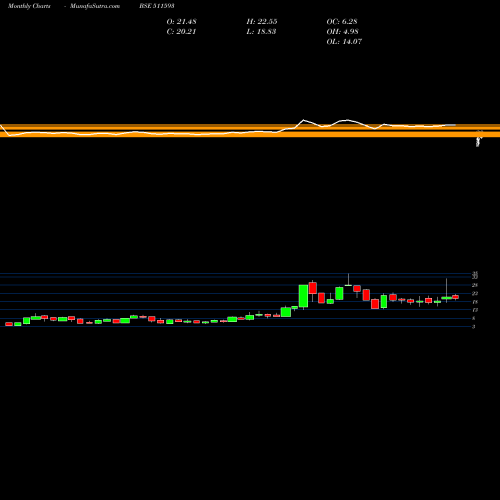
Task: Select the "OH: 4.98" reading
Action: 342,32
